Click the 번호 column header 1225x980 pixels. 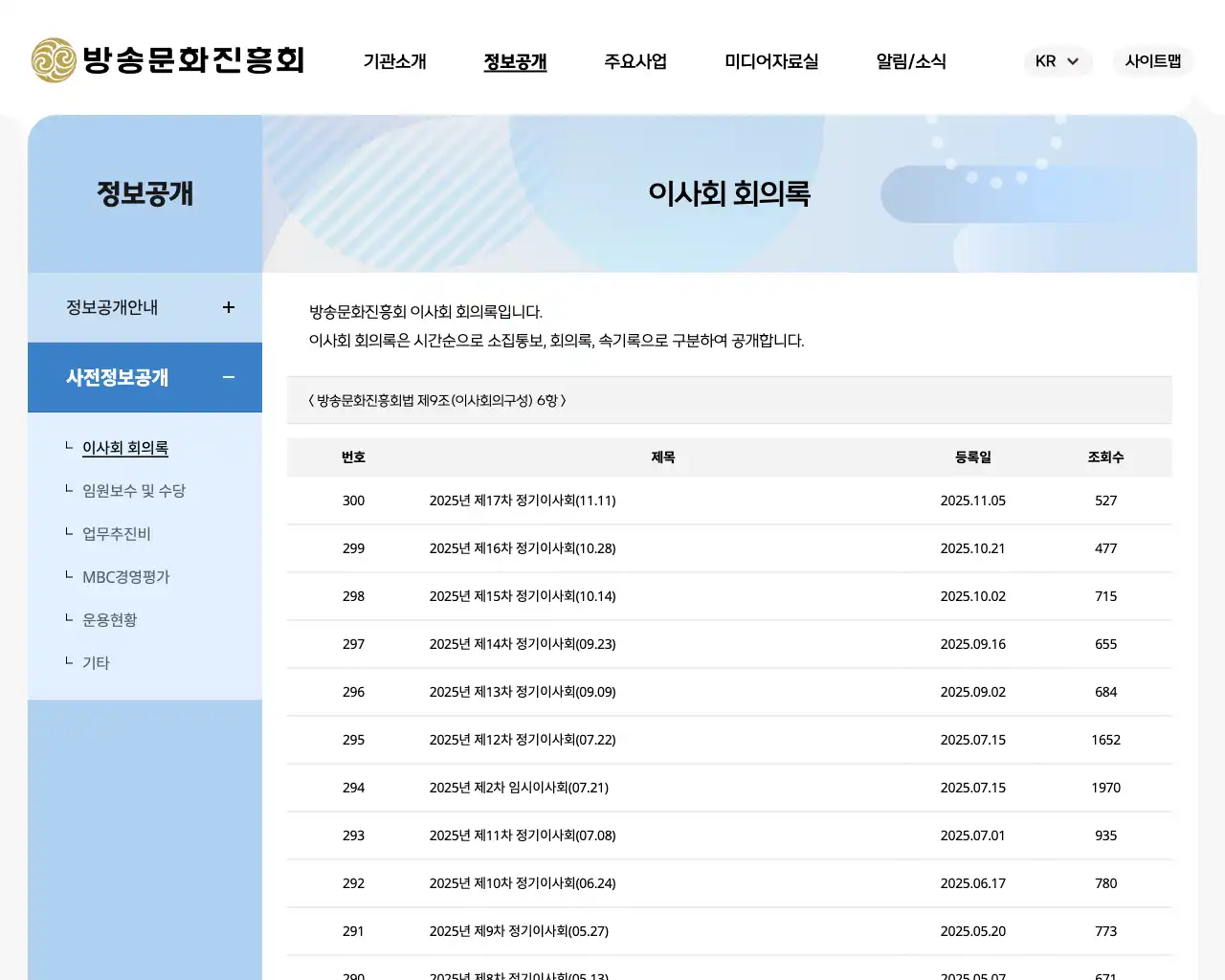coord(353,457)
